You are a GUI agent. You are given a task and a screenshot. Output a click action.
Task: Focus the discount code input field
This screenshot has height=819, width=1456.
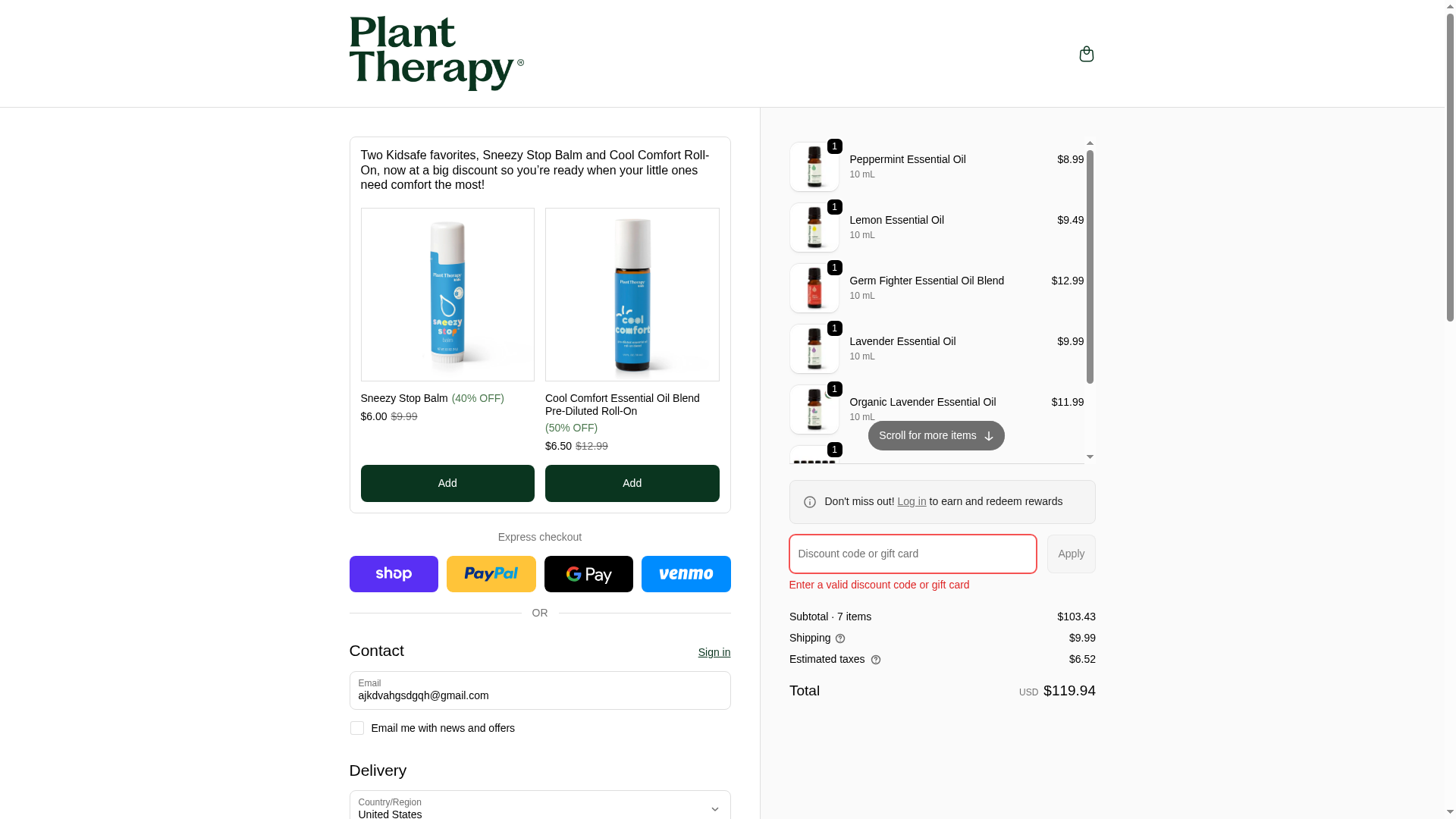[x=912, y=554]
